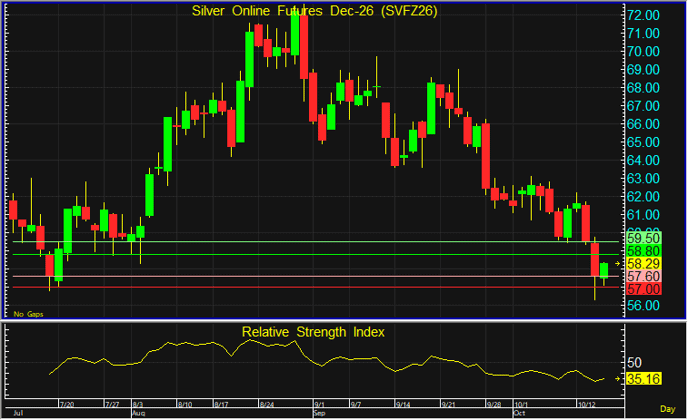
Task: Click the 66.00 price axis label
Action: 643,124
